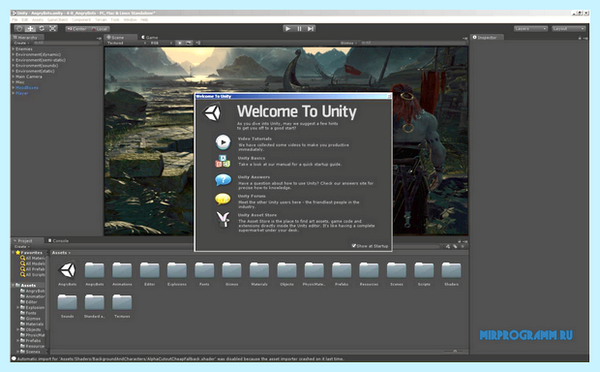The image size is (600, 372).
Task: Open the Window menu
Action: click(130, 20)
